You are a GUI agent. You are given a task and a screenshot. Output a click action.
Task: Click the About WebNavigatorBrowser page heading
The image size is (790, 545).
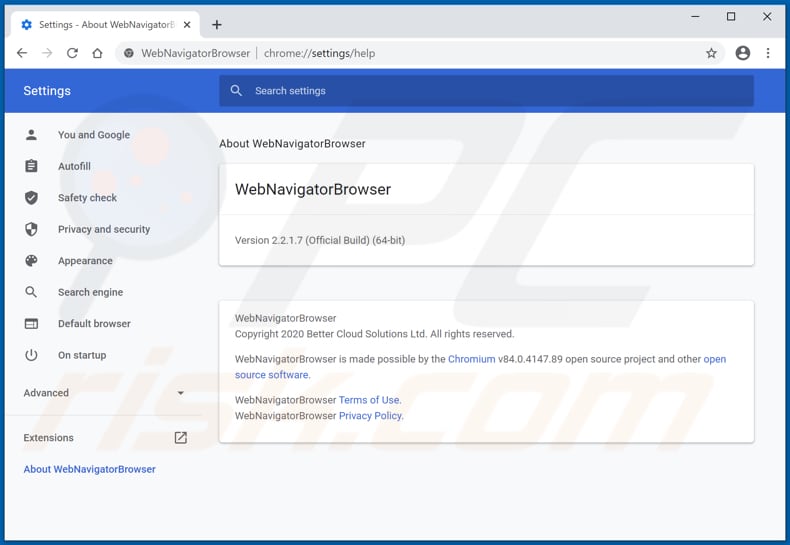pyautogui.click(x=292, y=144)
